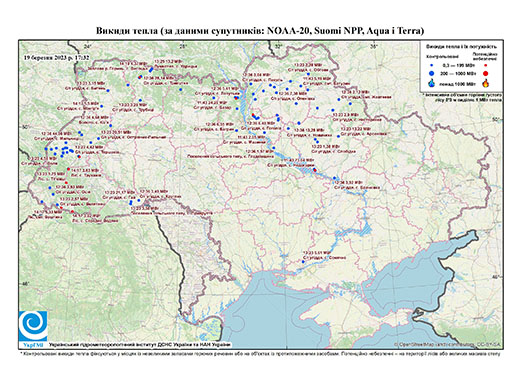The height and width of the screenshot is (368, 520).
Task: Click the 36° longitude label on top edge
Action: coord(374,46)
